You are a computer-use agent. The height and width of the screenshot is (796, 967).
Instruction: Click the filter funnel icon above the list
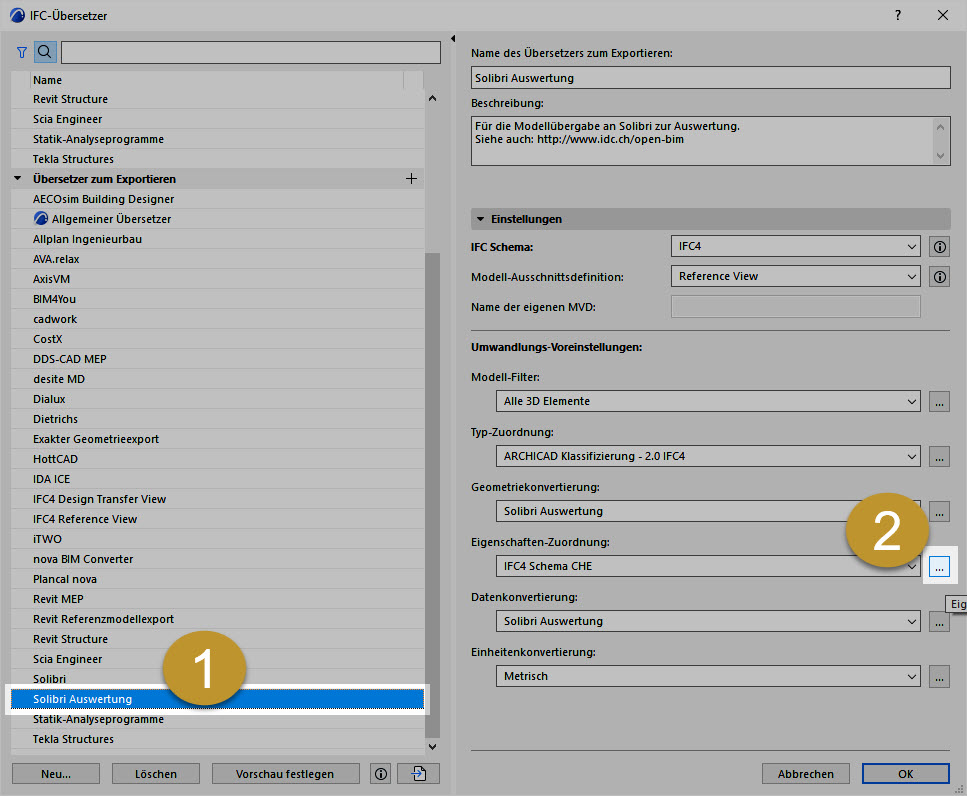[22, 52]
